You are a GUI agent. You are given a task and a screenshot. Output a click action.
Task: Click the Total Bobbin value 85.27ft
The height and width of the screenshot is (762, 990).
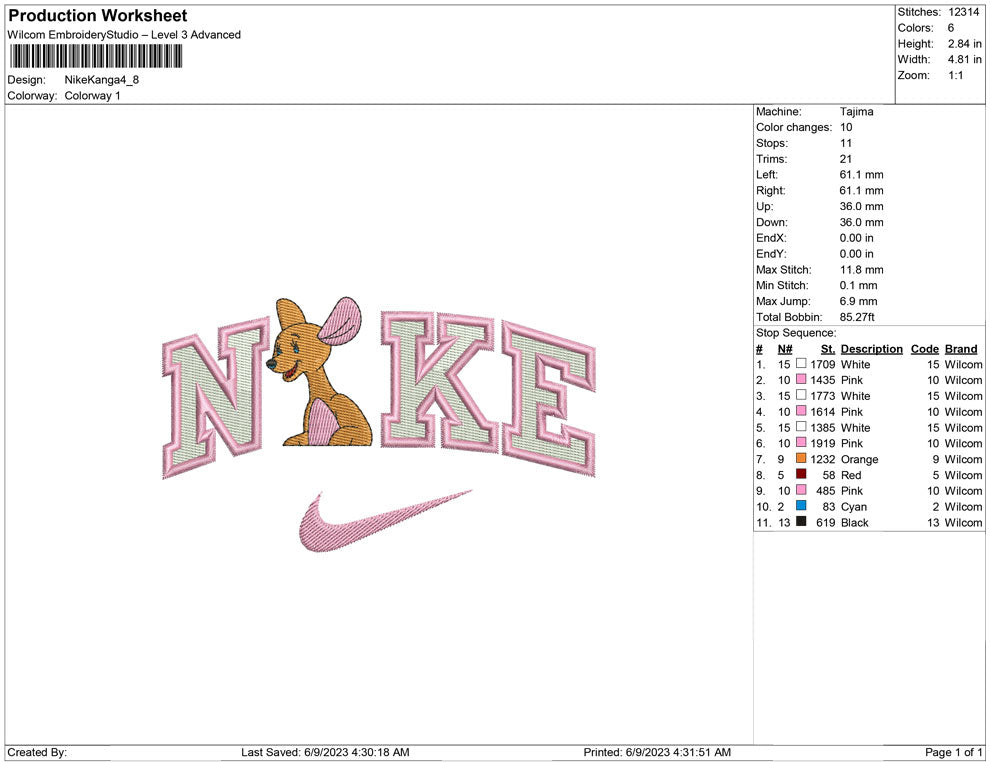point(857,317)
